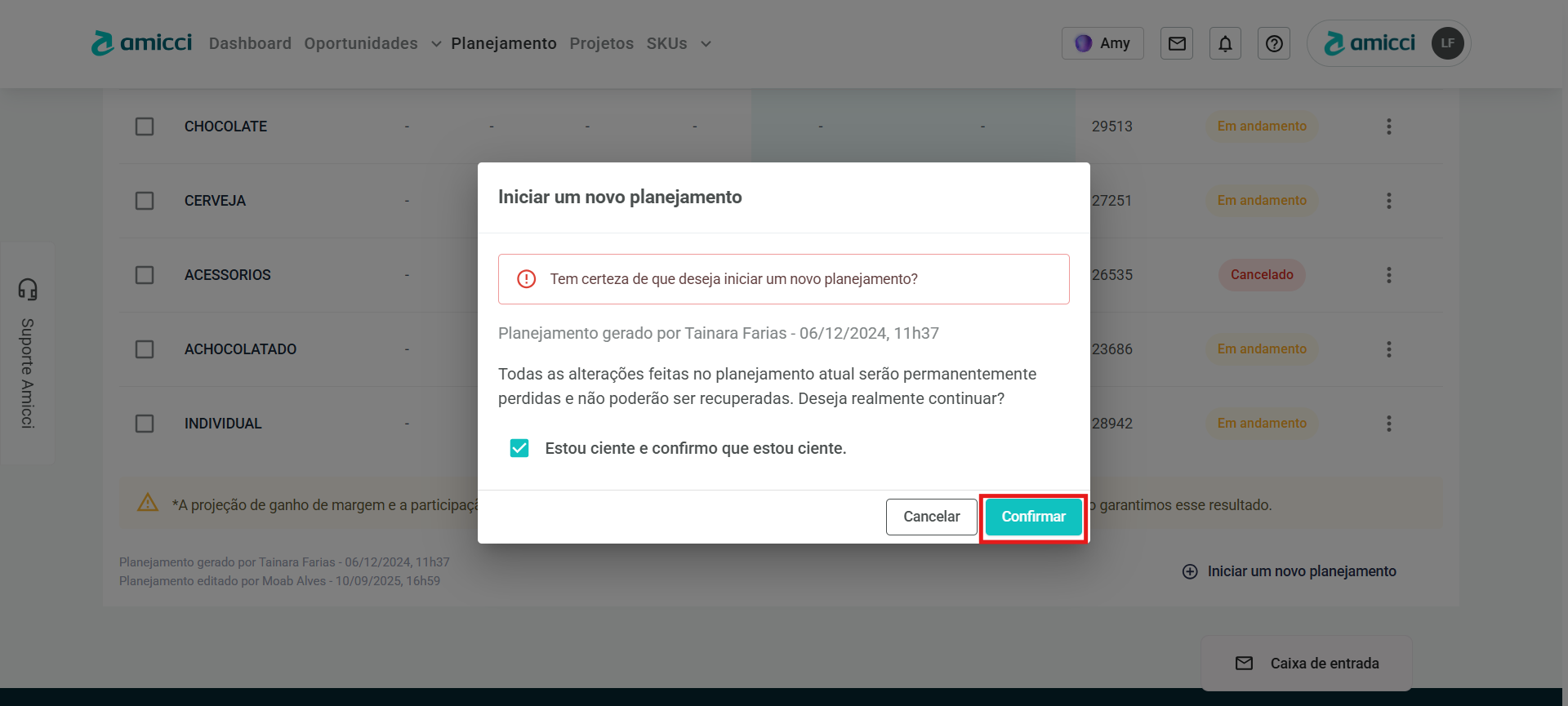Open the mail envelope icon in header
Screen dimensions: 1568x706
click(x=1176, y=43)
